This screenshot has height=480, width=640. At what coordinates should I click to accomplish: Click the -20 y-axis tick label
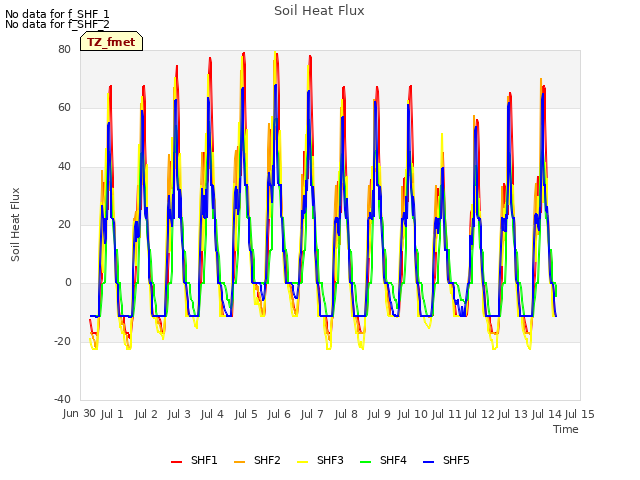[62, 341]
